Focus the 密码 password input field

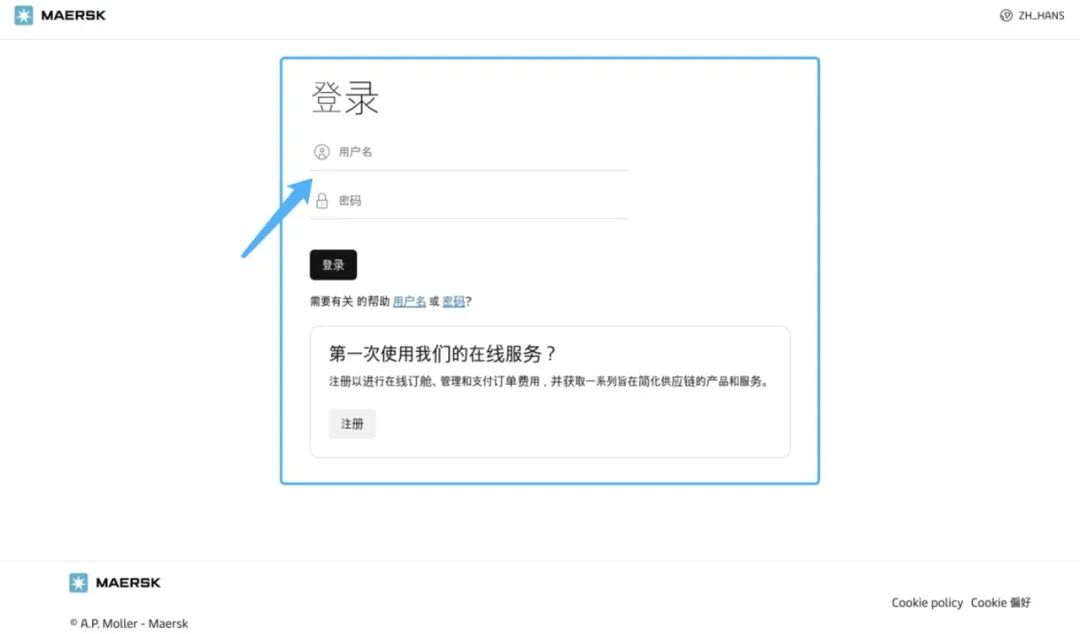pyautogui.click(x=470, y=201)
